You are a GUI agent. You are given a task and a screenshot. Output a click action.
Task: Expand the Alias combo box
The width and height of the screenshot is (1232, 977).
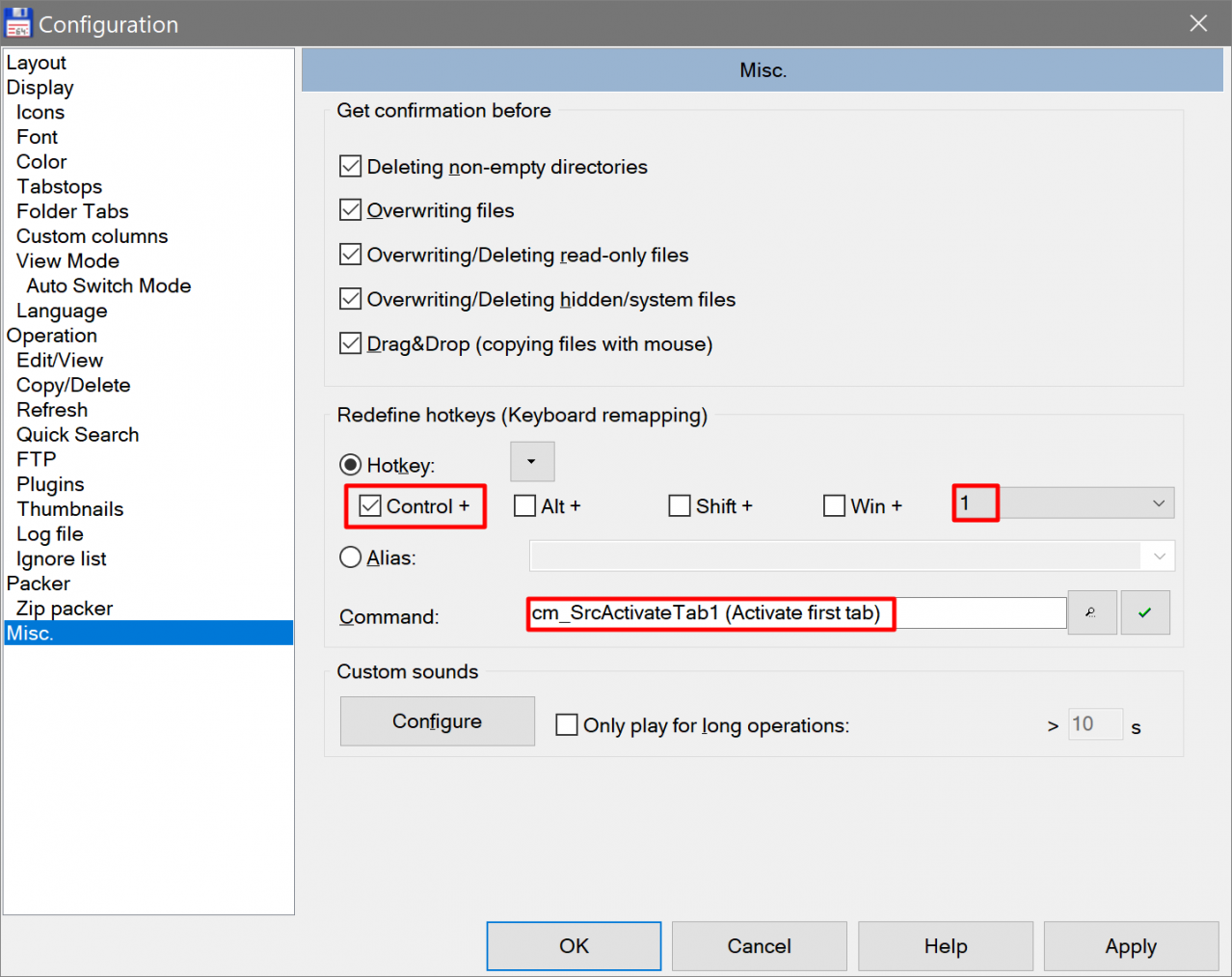click(1158, 556)
